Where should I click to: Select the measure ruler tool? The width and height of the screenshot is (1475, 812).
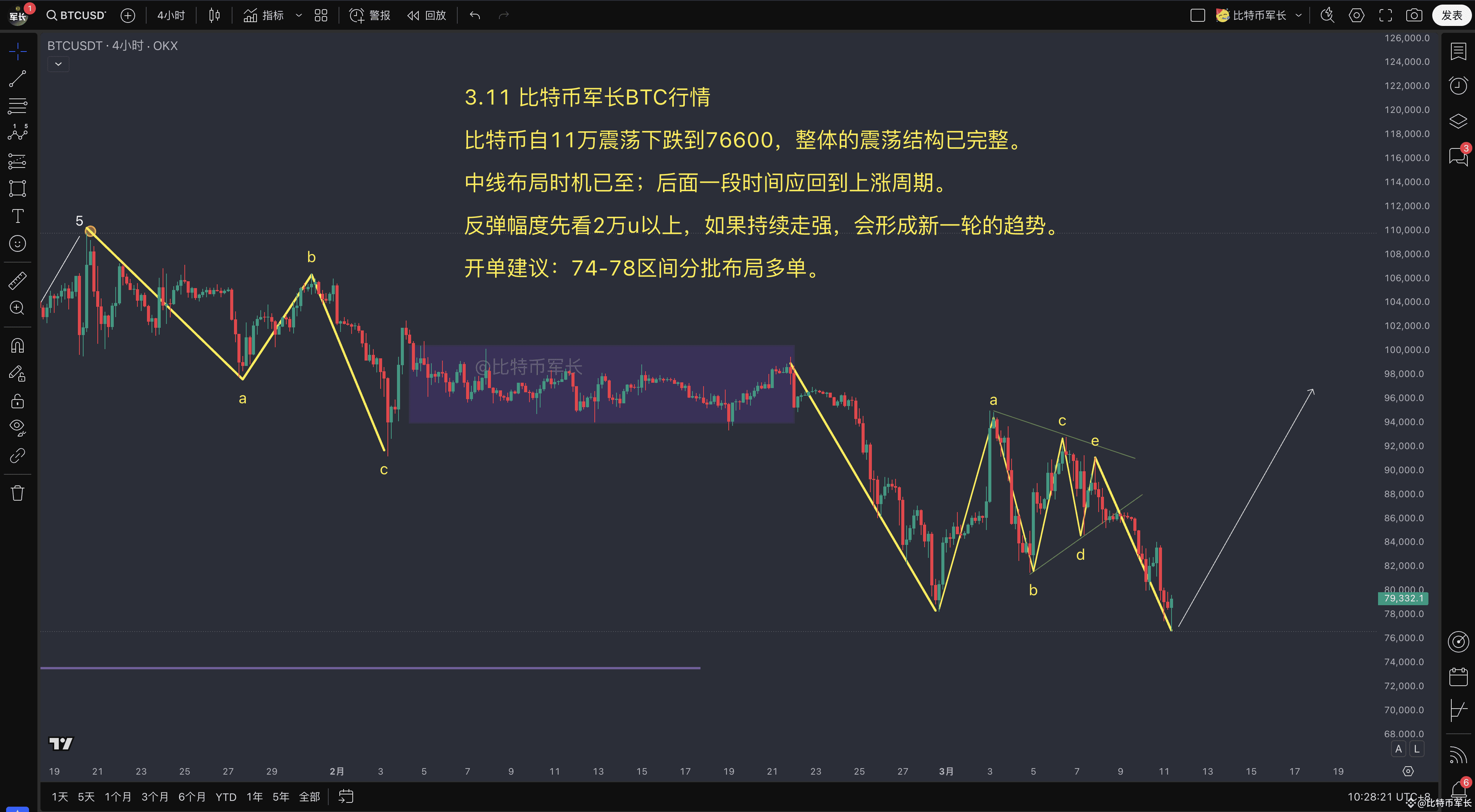(17, 280)
